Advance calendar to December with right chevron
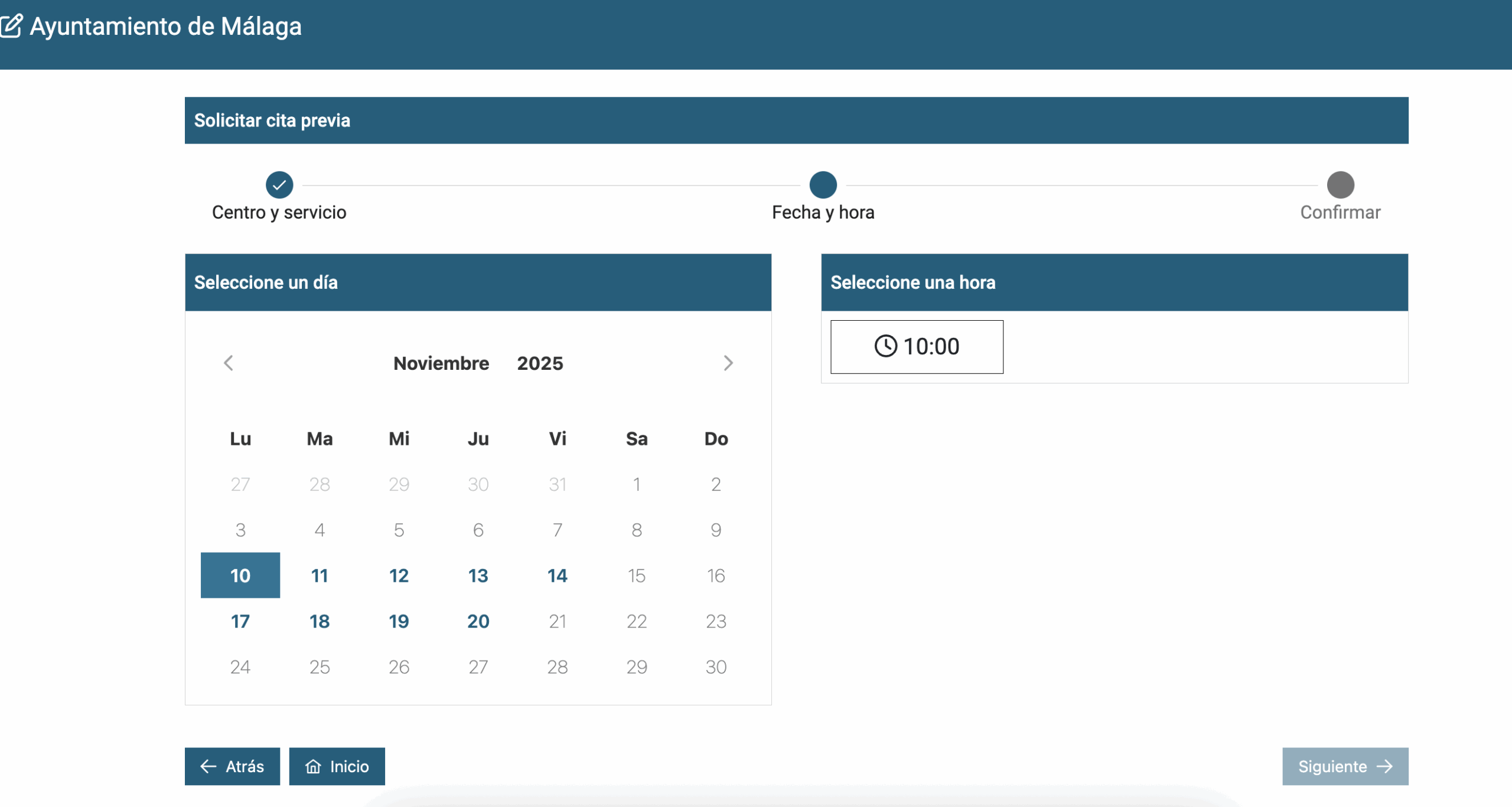The height and width of the screenshot is (807, 1512). coord(728,363)
